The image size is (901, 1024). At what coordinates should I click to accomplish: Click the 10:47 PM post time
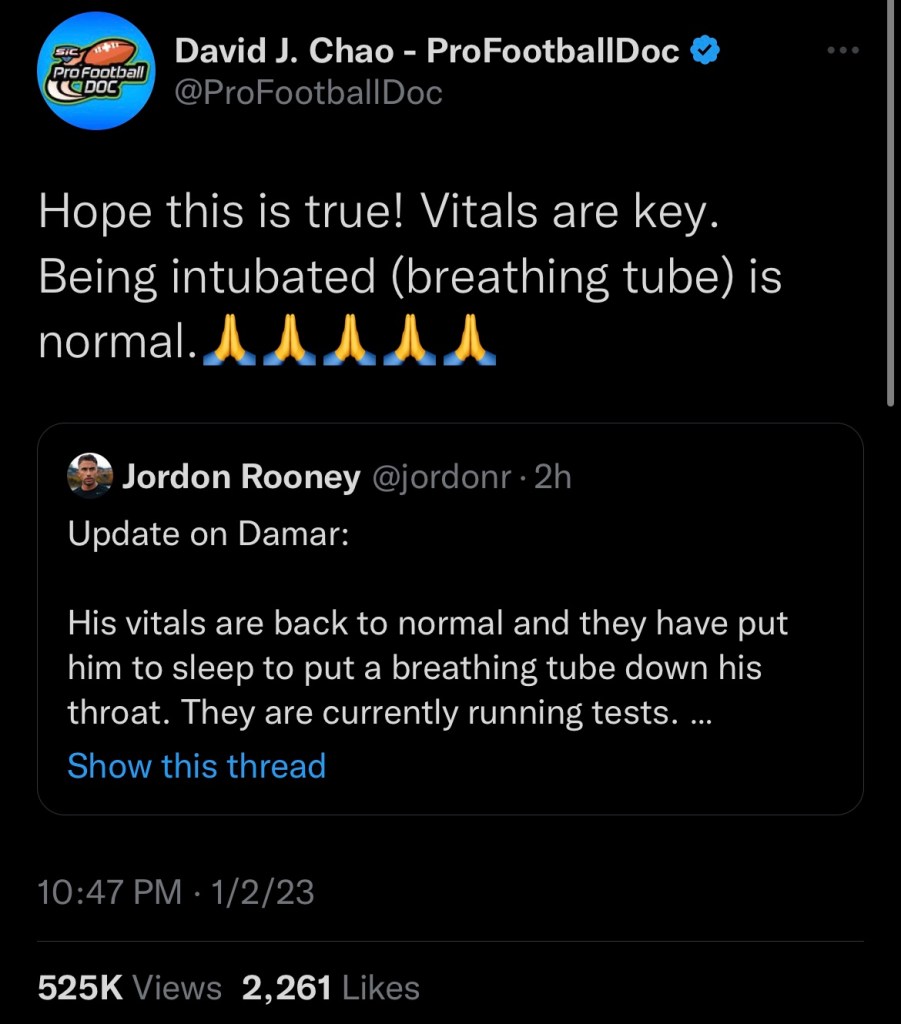click(x=108, y=892)
